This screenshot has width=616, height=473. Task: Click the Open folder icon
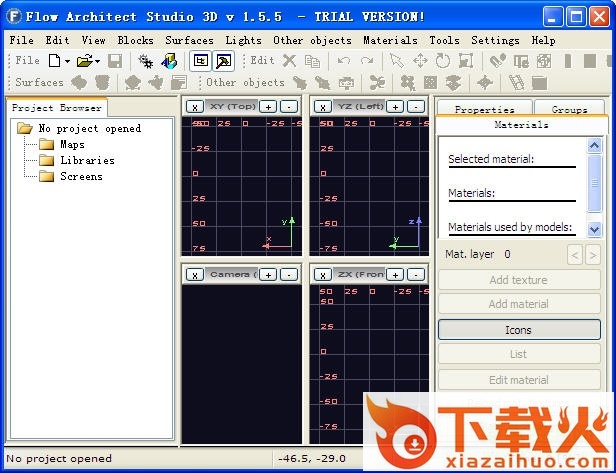[x=85, y=61]
